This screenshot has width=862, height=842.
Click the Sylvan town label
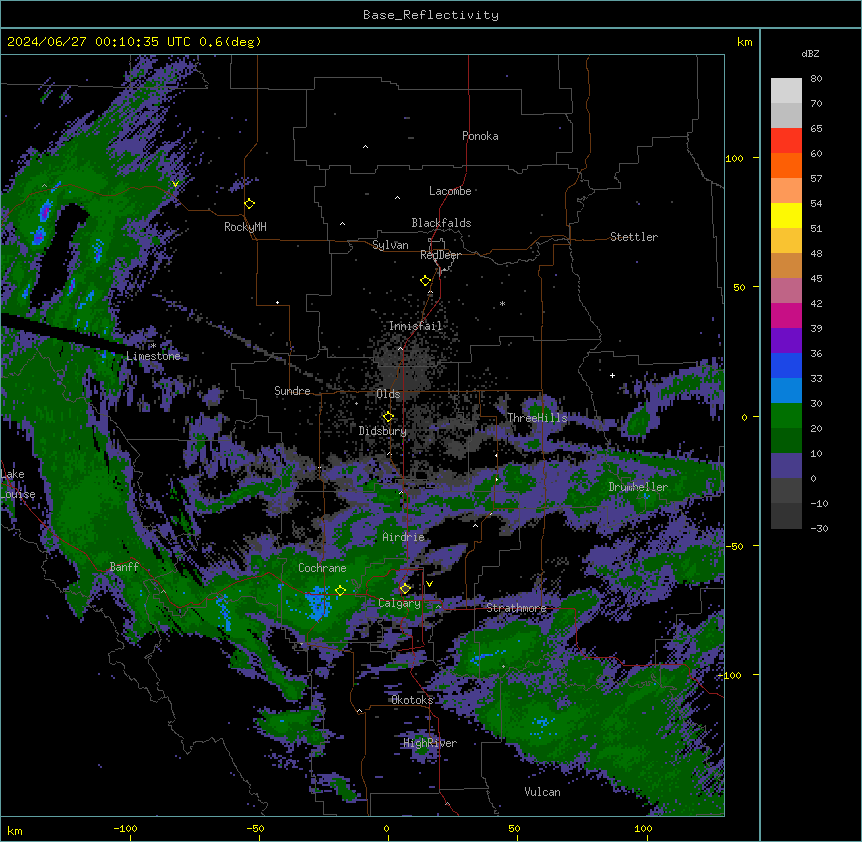click(390, 245)
